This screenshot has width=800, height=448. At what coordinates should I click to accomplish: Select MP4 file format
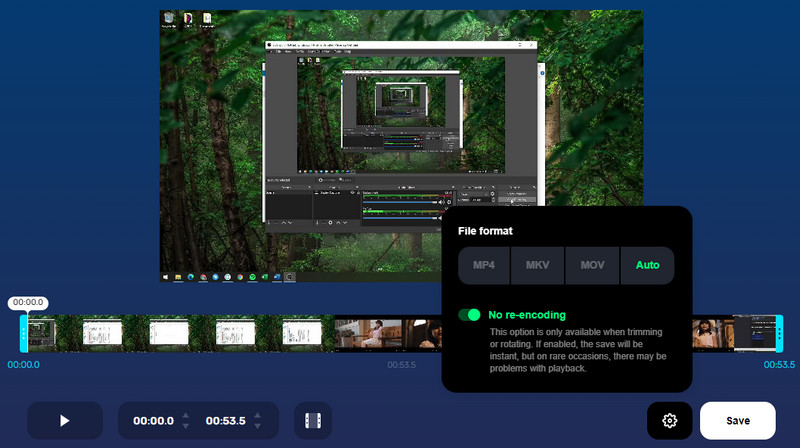[484, 266]
